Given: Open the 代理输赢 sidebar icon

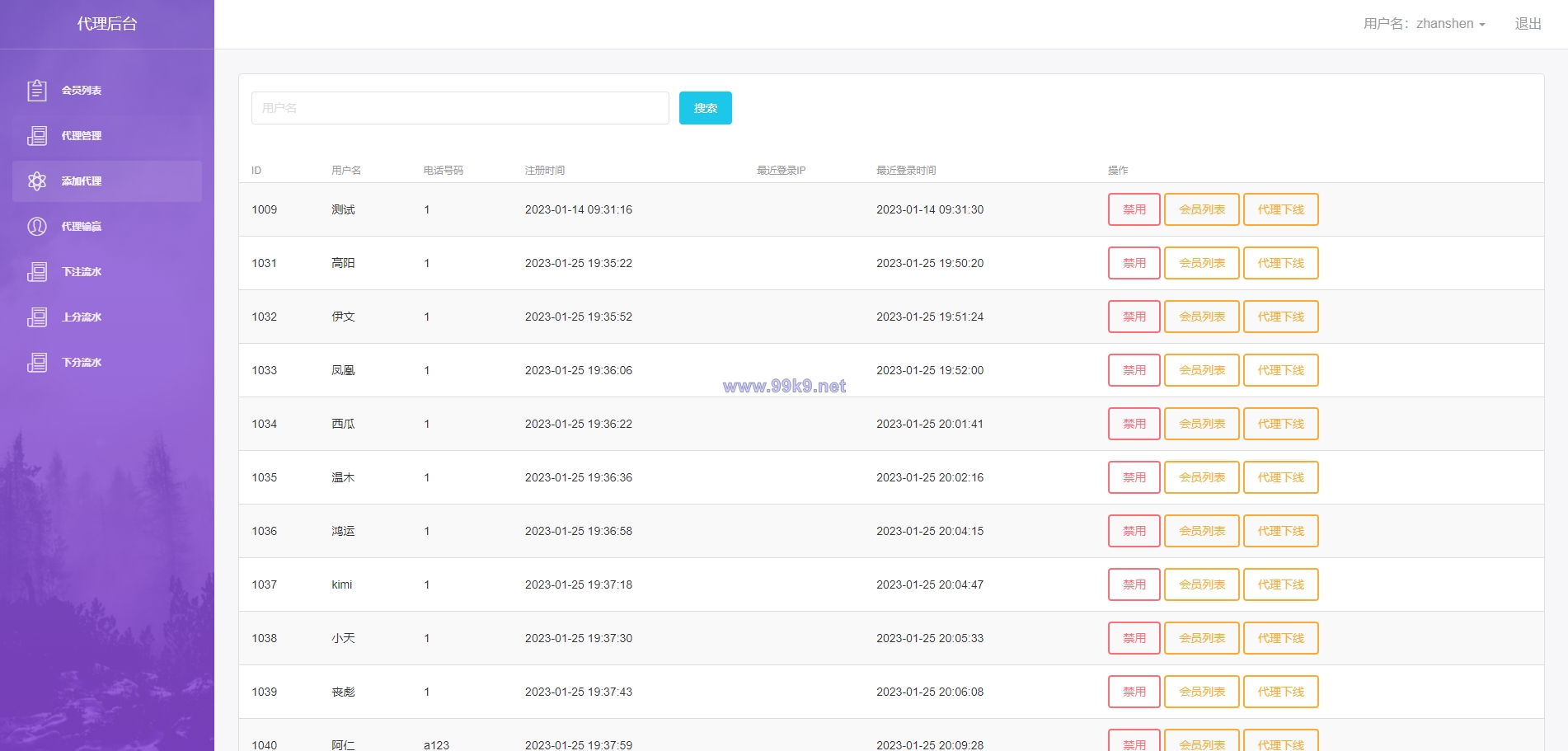Looking at the screenshot, I should [37, 226].
